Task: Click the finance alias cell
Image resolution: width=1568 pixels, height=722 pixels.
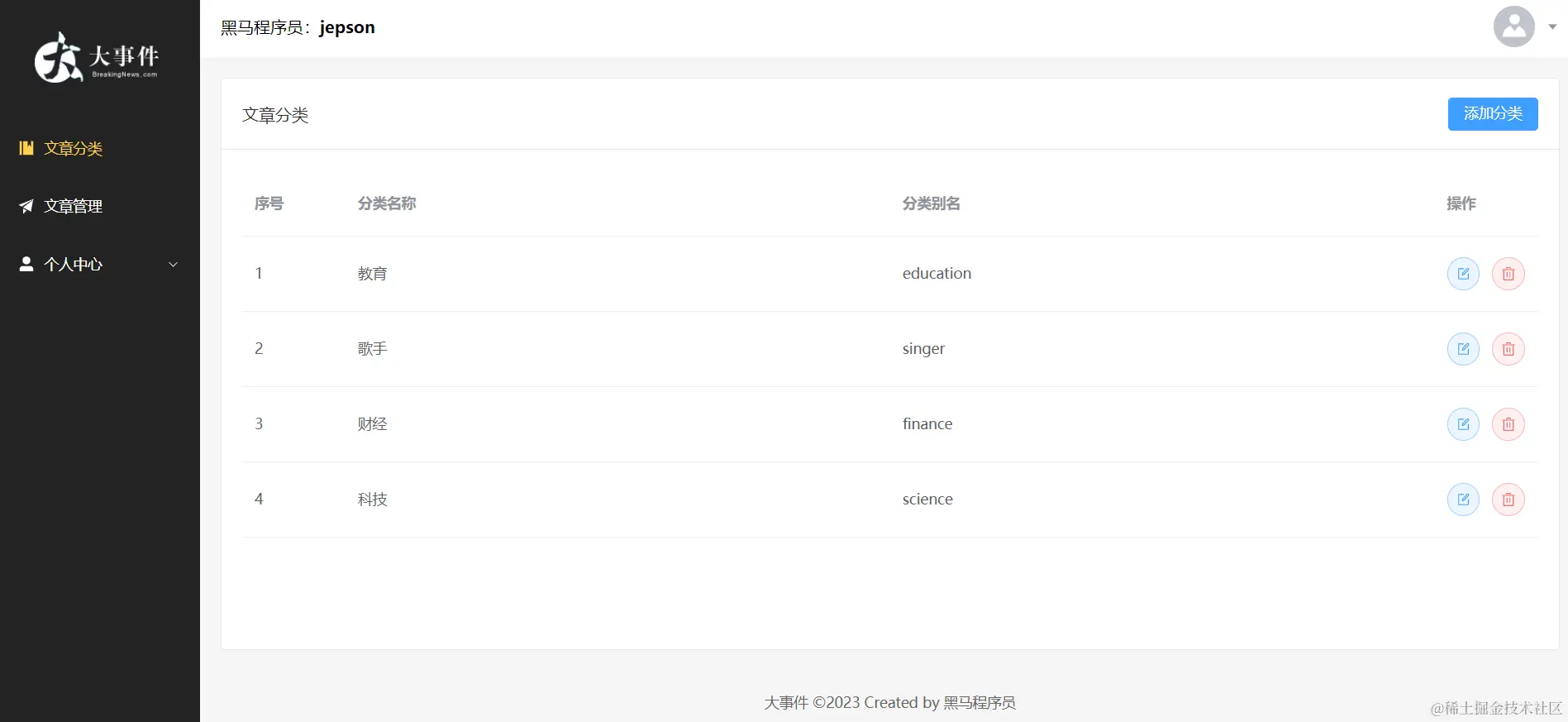Action: coord(927,424)
